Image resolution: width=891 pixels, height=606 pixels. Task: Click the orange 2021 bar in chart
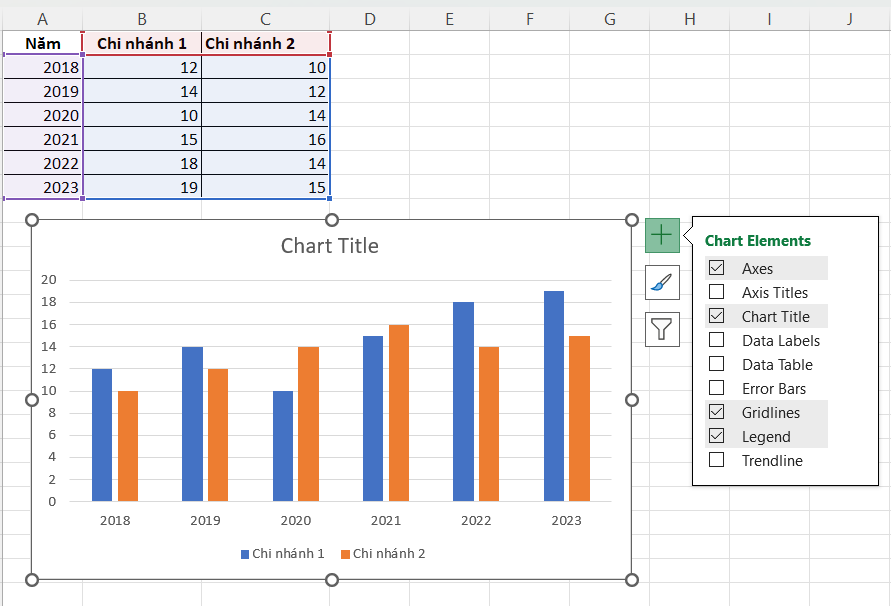(399, 413)
